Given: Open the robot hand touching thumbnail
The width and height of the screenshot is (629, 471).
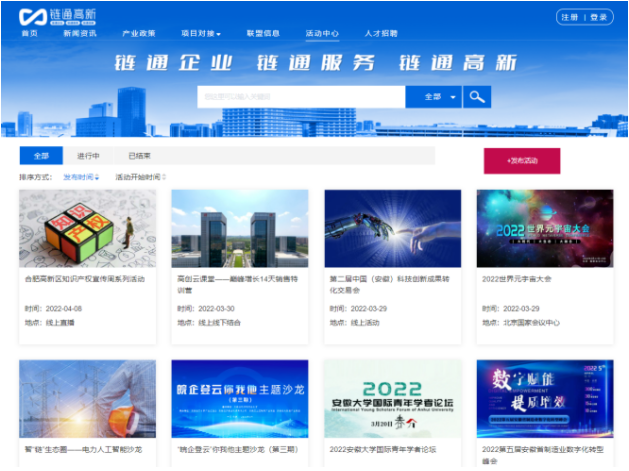Looking at the screenshot, I should point(393,229).
